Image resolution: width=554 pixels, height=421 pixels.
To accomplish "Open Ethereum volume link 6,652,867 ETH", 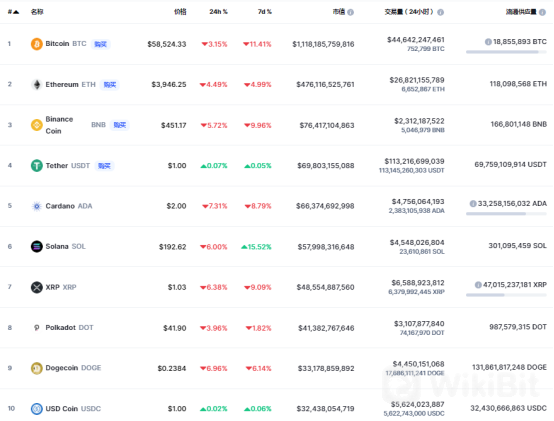I will pyautogui.click(x=423, y=89).
